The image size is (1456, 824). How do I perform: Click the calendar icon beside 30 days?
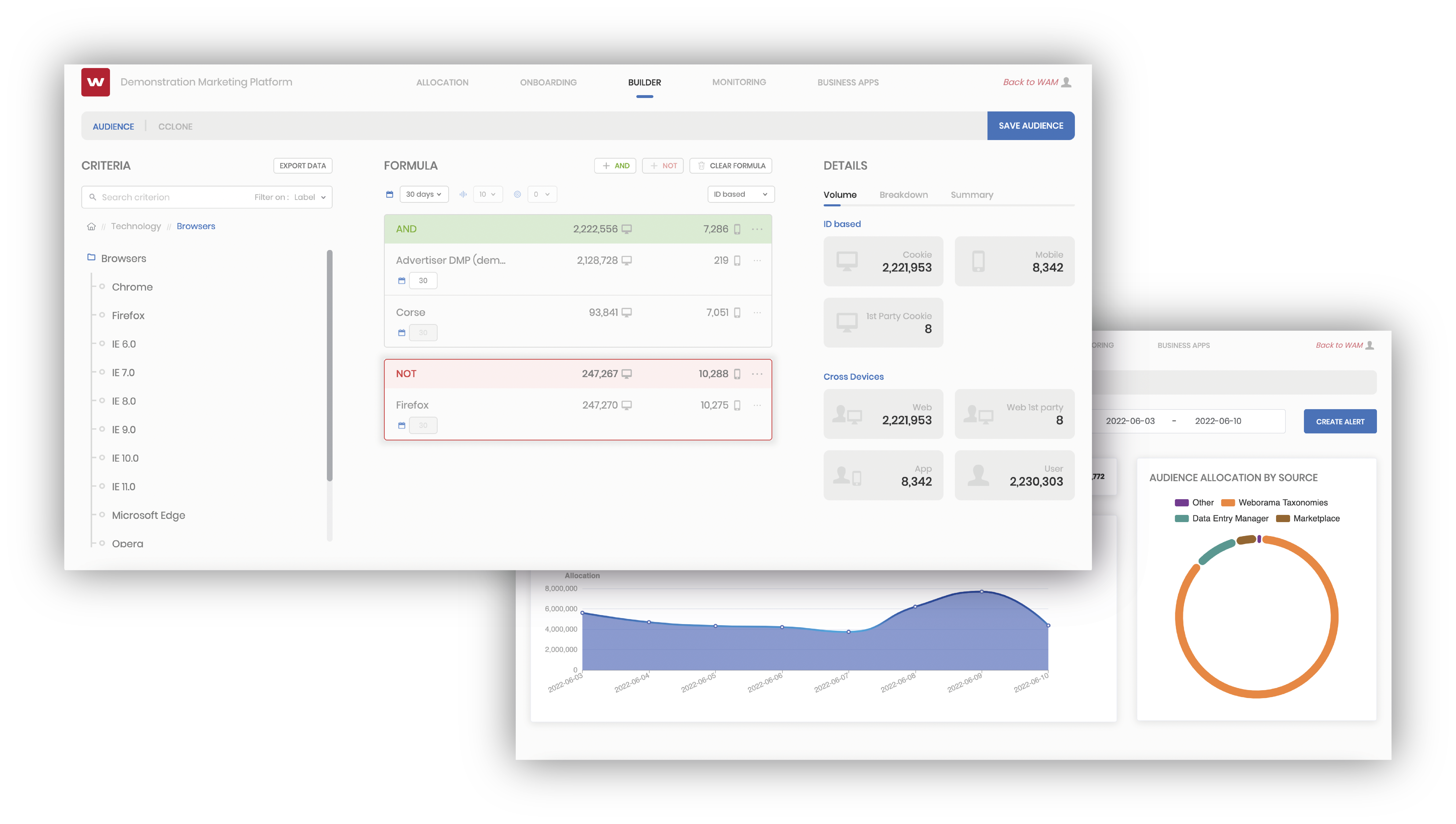pyautogui.click(x=389, y=194)
